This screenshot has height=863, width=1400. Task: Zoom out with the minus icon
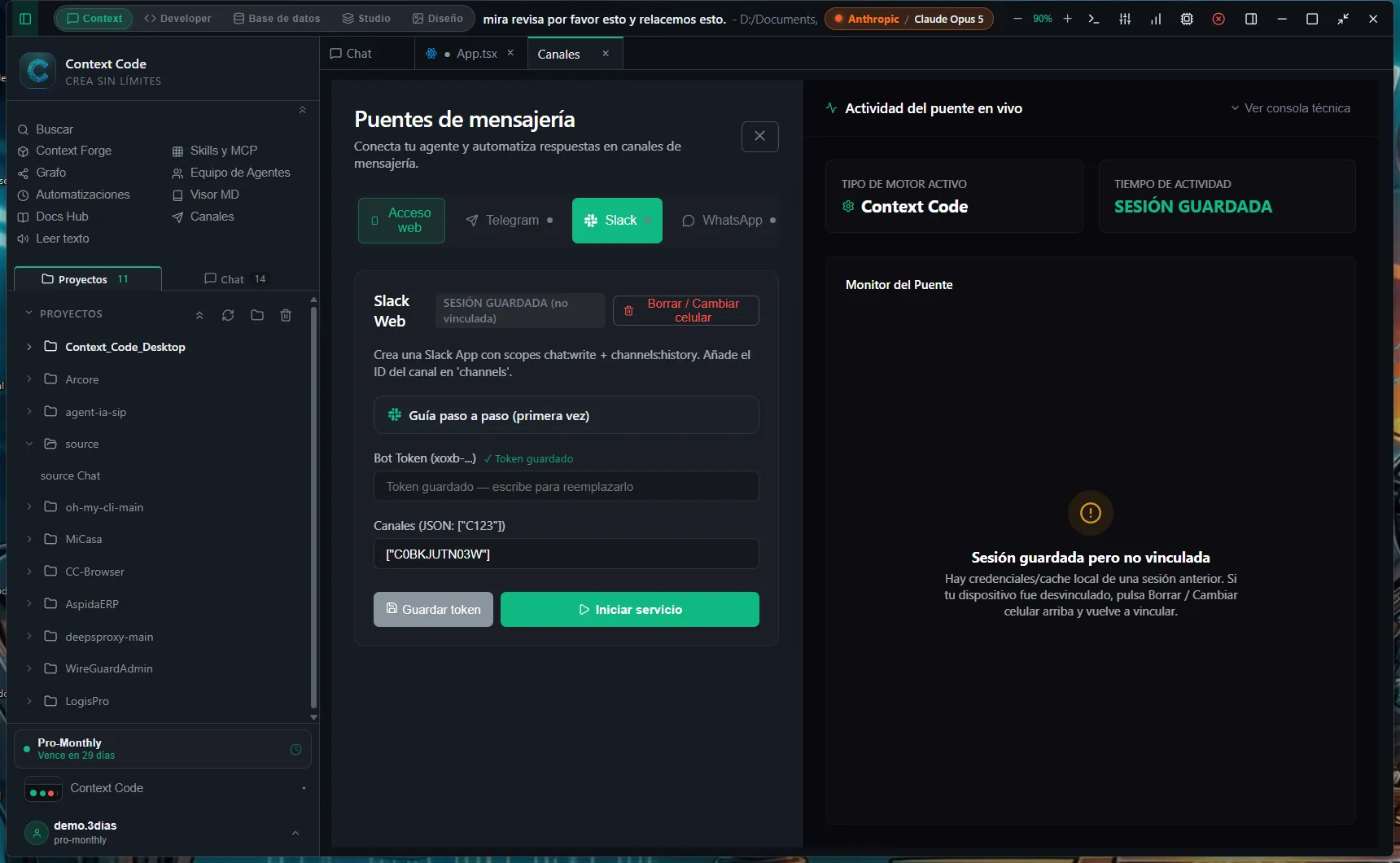pos(1017,19)
